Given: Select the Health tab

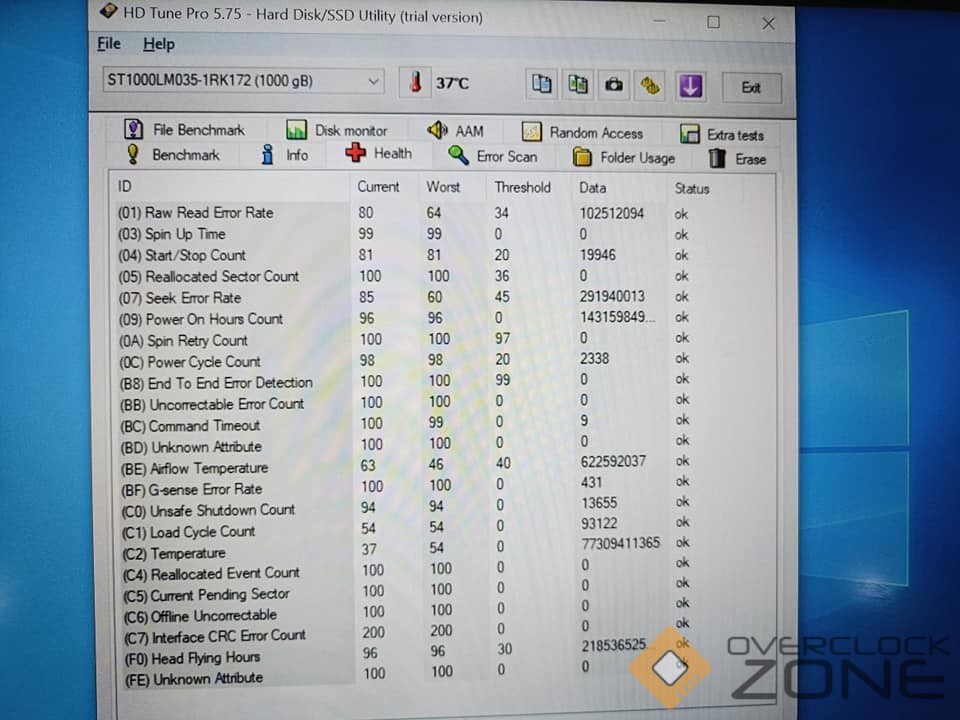Looking at the screenshot, I should click(x=378, y=153).
